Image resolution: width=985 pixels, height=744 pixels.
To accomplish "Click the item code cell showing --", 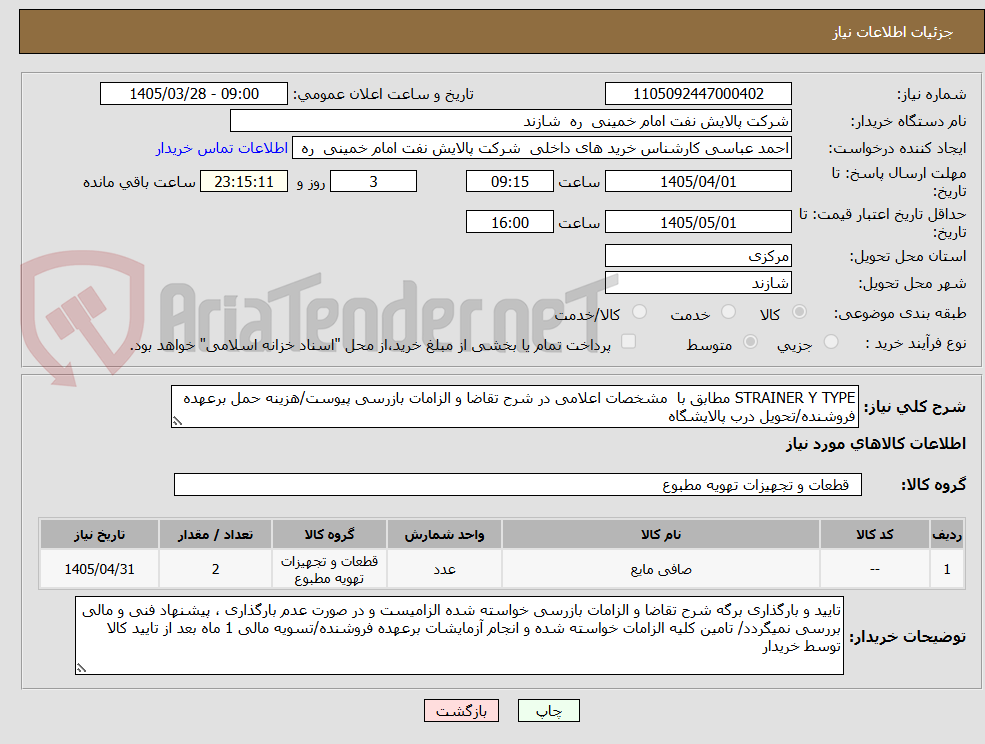I will [874, 569].
